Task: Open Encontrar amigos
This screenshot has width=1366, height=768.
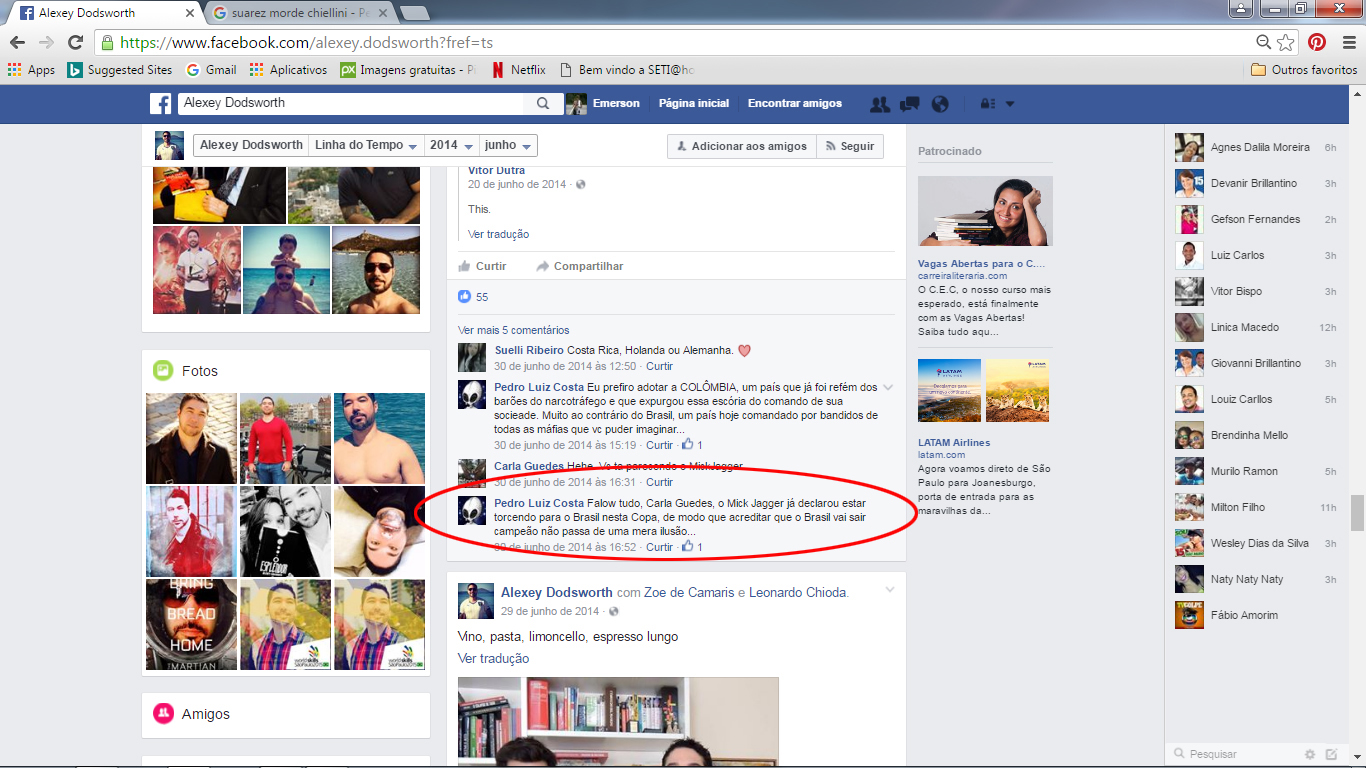Action: click(x=795, y=103)
